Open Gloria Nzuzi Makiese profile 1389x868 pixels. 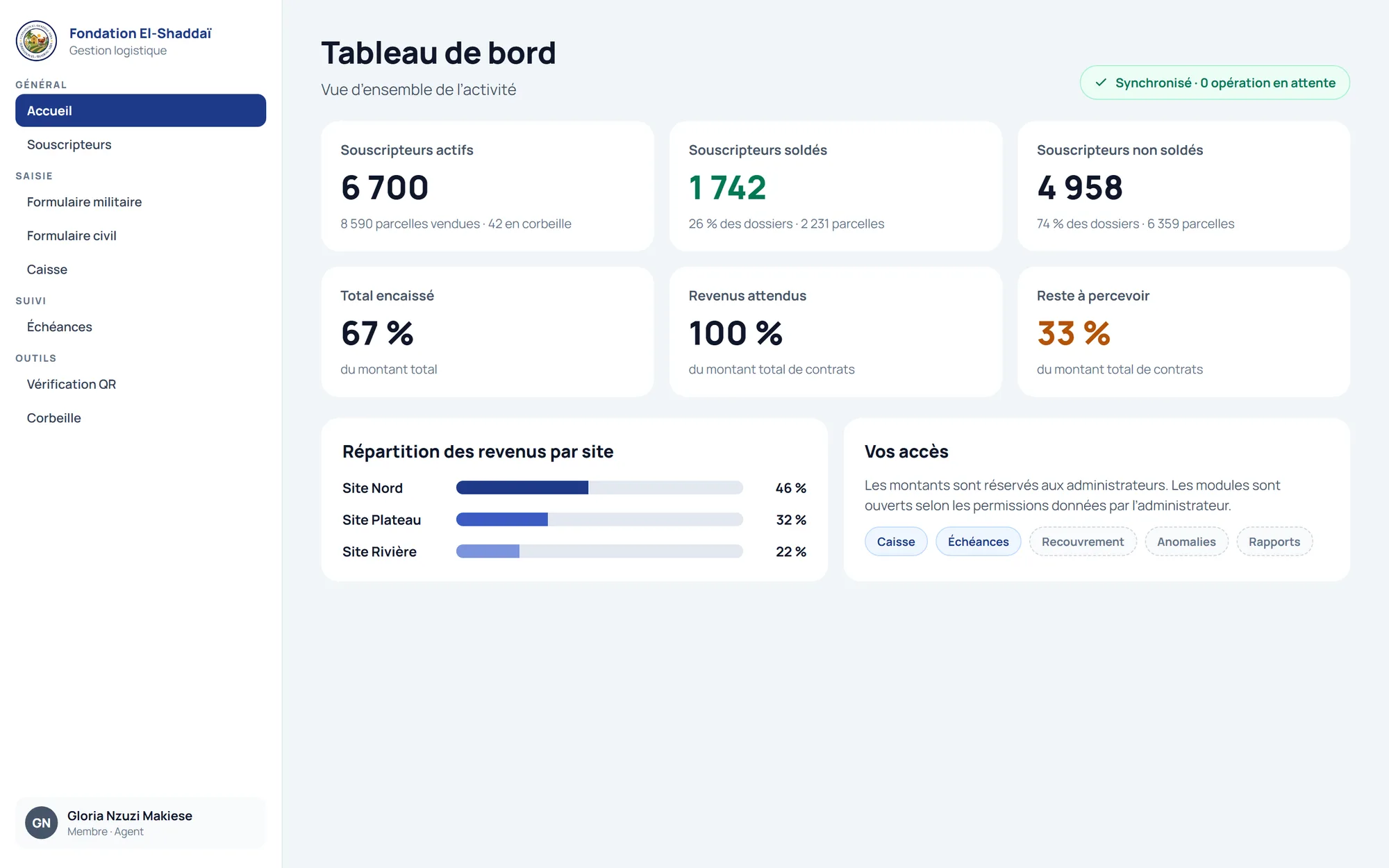coord(140,823)
